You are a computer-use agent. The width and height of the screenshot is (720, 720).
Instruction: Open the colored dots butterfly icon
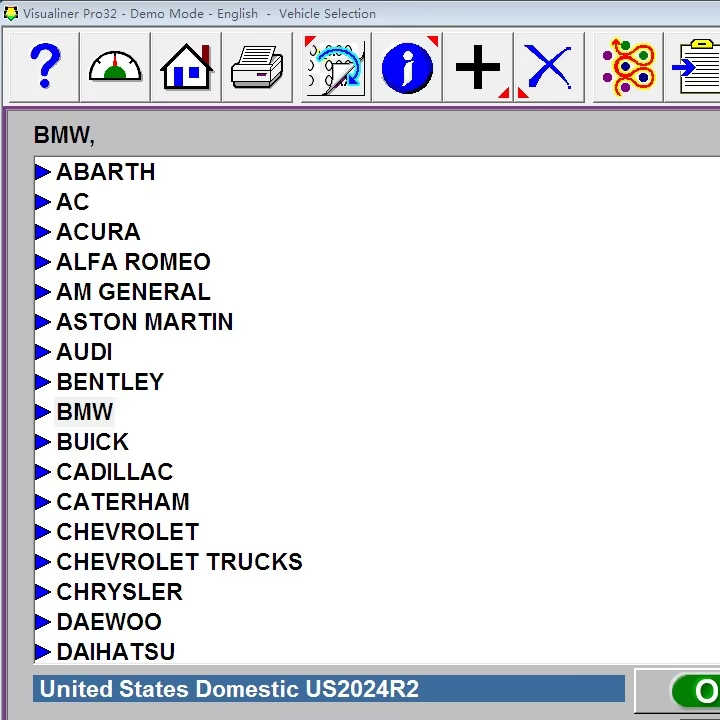pyautogui.click(x=628, y=67)
